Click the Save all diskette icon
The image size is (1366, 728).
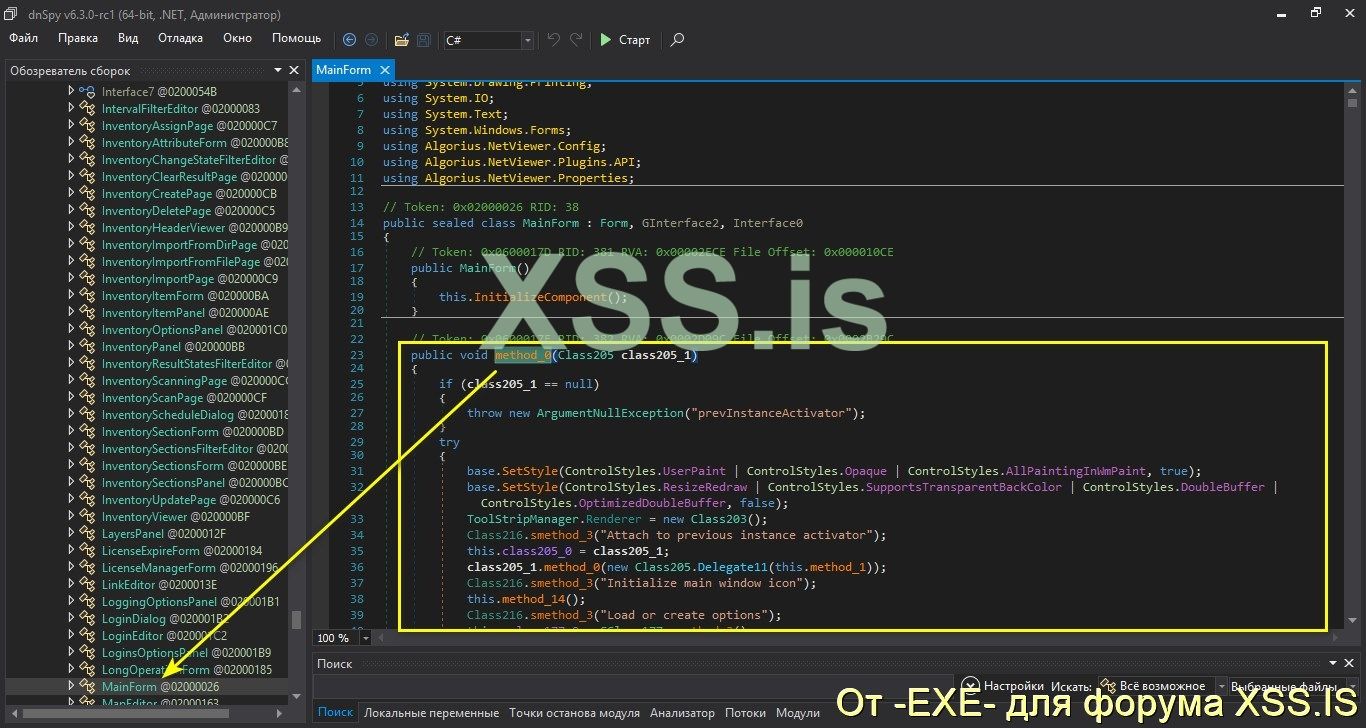pyautogui.click(x=424, y=40)
